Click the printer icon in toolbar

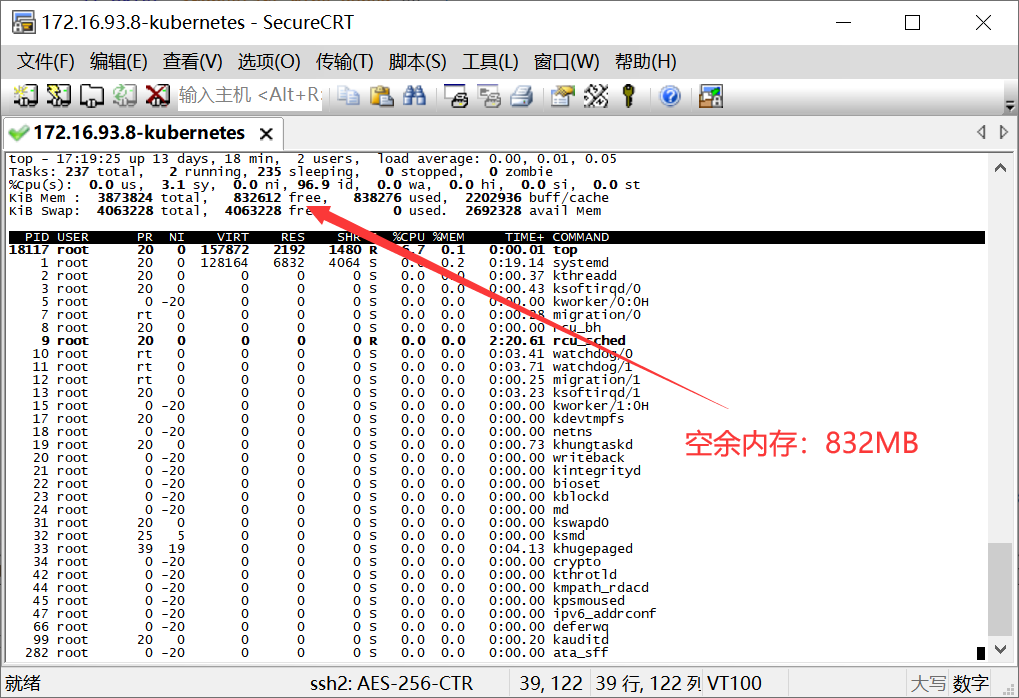click(521, 96)
